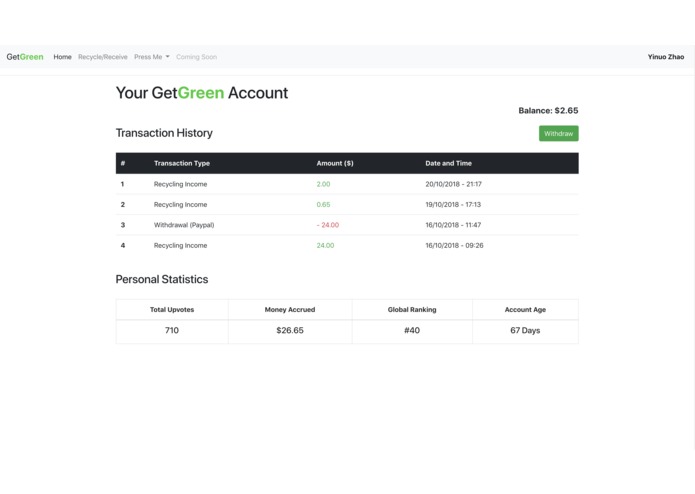Select the Withdrawal (Paypal) row entry
695x494 pixels.
(x=184, y=225)
